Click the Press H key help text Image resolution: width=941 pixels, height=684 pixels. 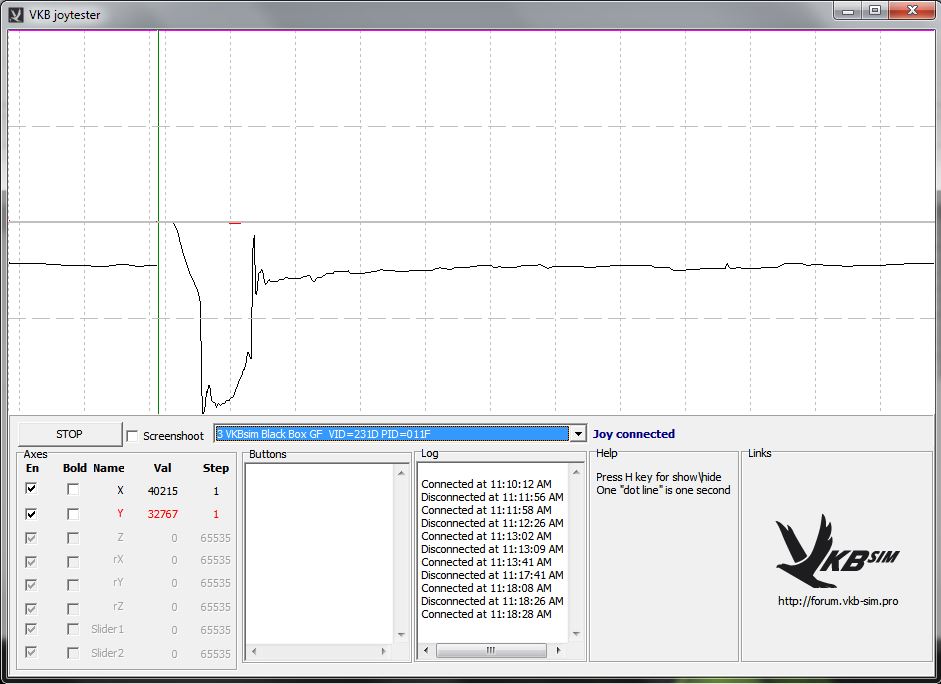point(658,477)
